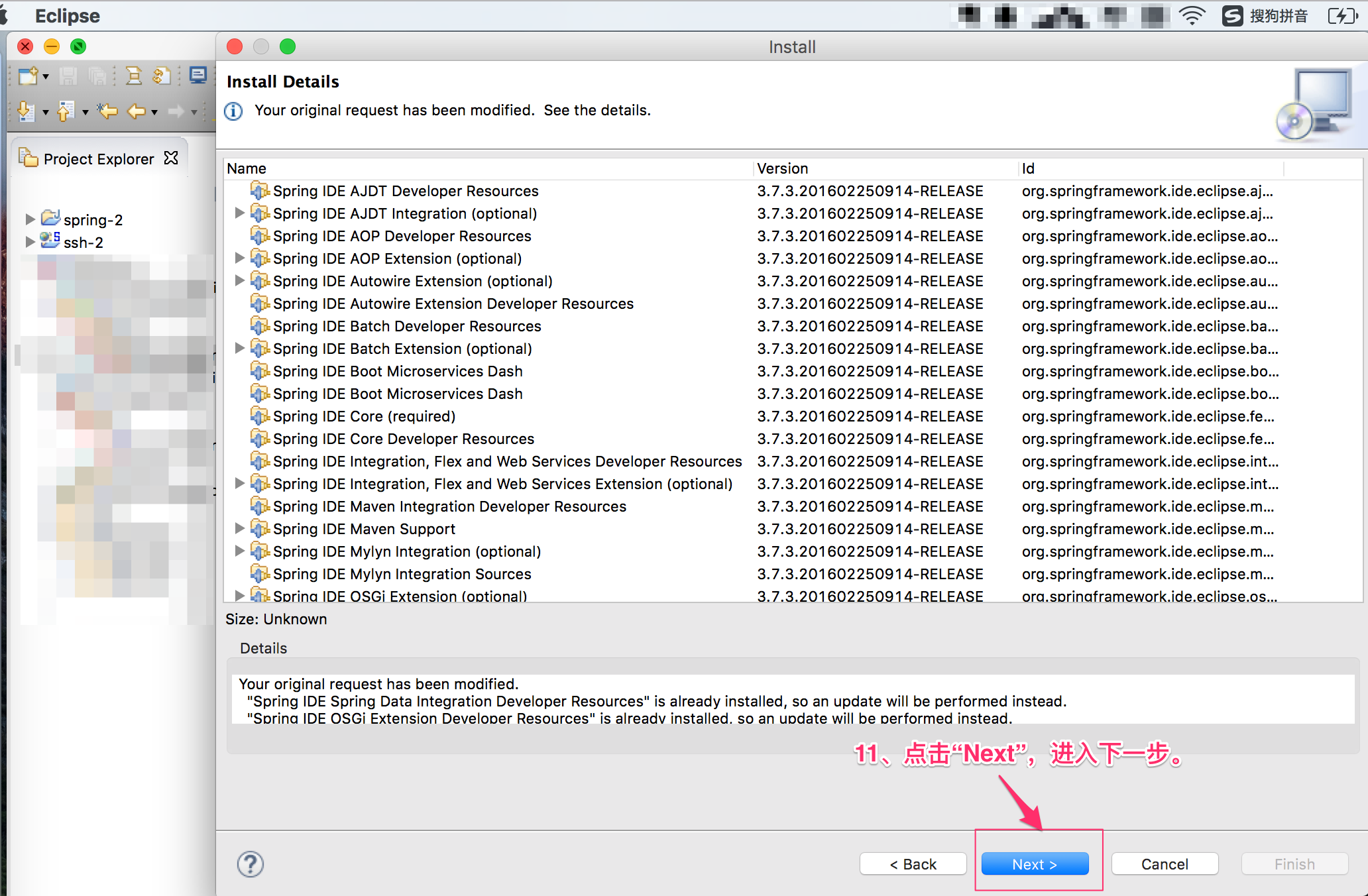Expand the spring-2 project node

tap(30, 219)
